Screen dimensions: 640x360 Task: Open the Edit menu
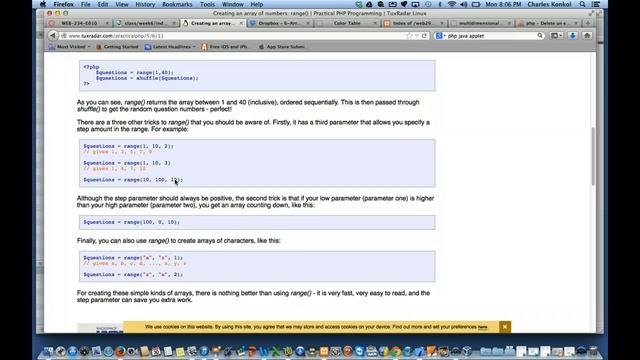(103, 4)
